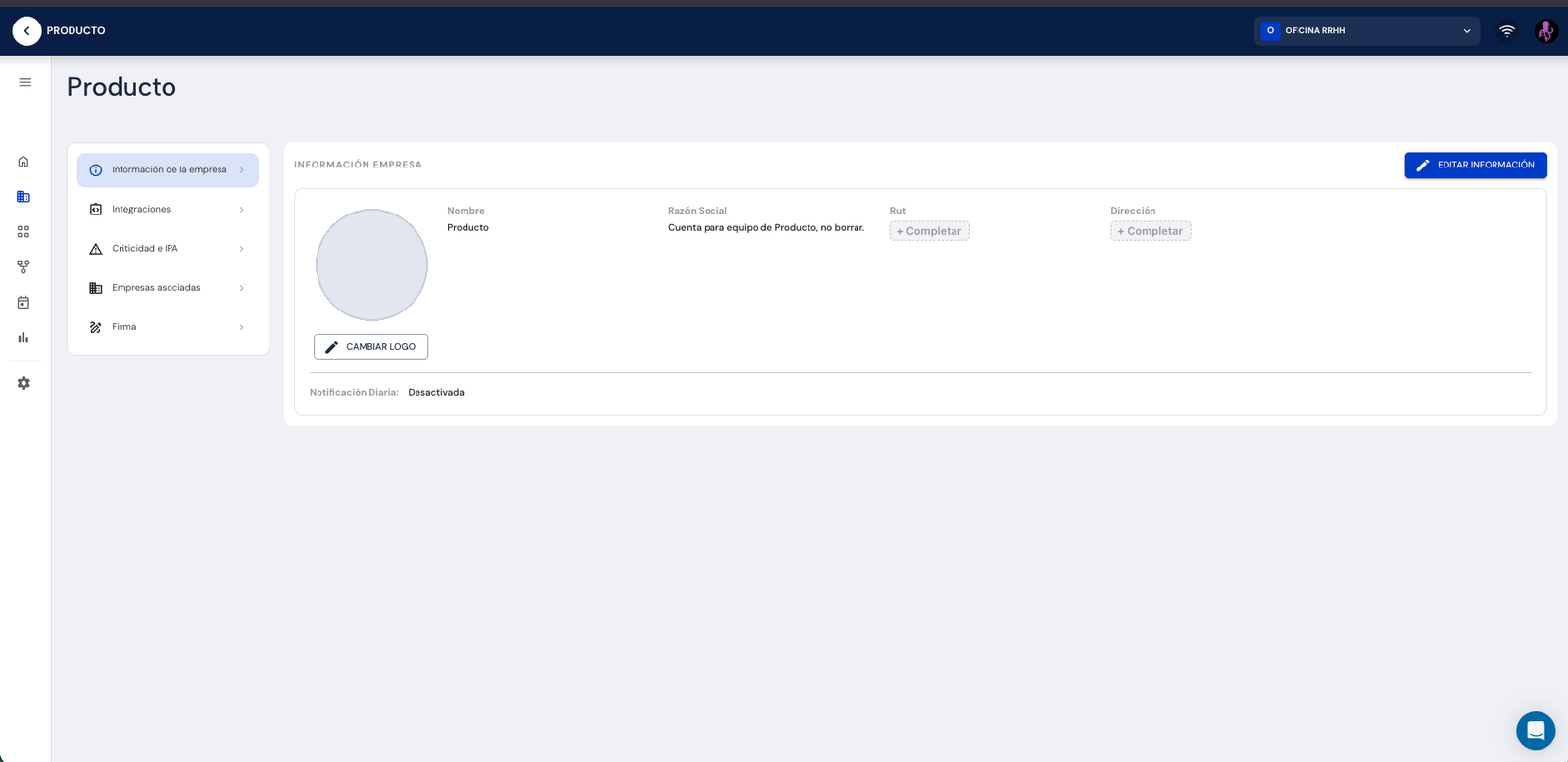Open the four-squares grid icon in sidebar

point(24,232)
